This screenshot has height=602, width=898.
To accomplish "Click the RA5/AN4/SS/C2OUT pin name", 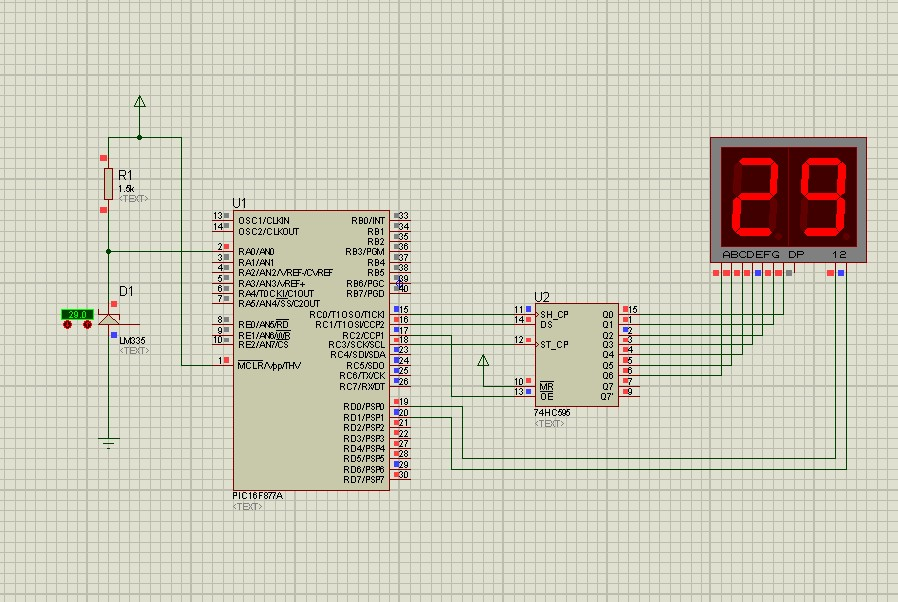I will 279,304.
